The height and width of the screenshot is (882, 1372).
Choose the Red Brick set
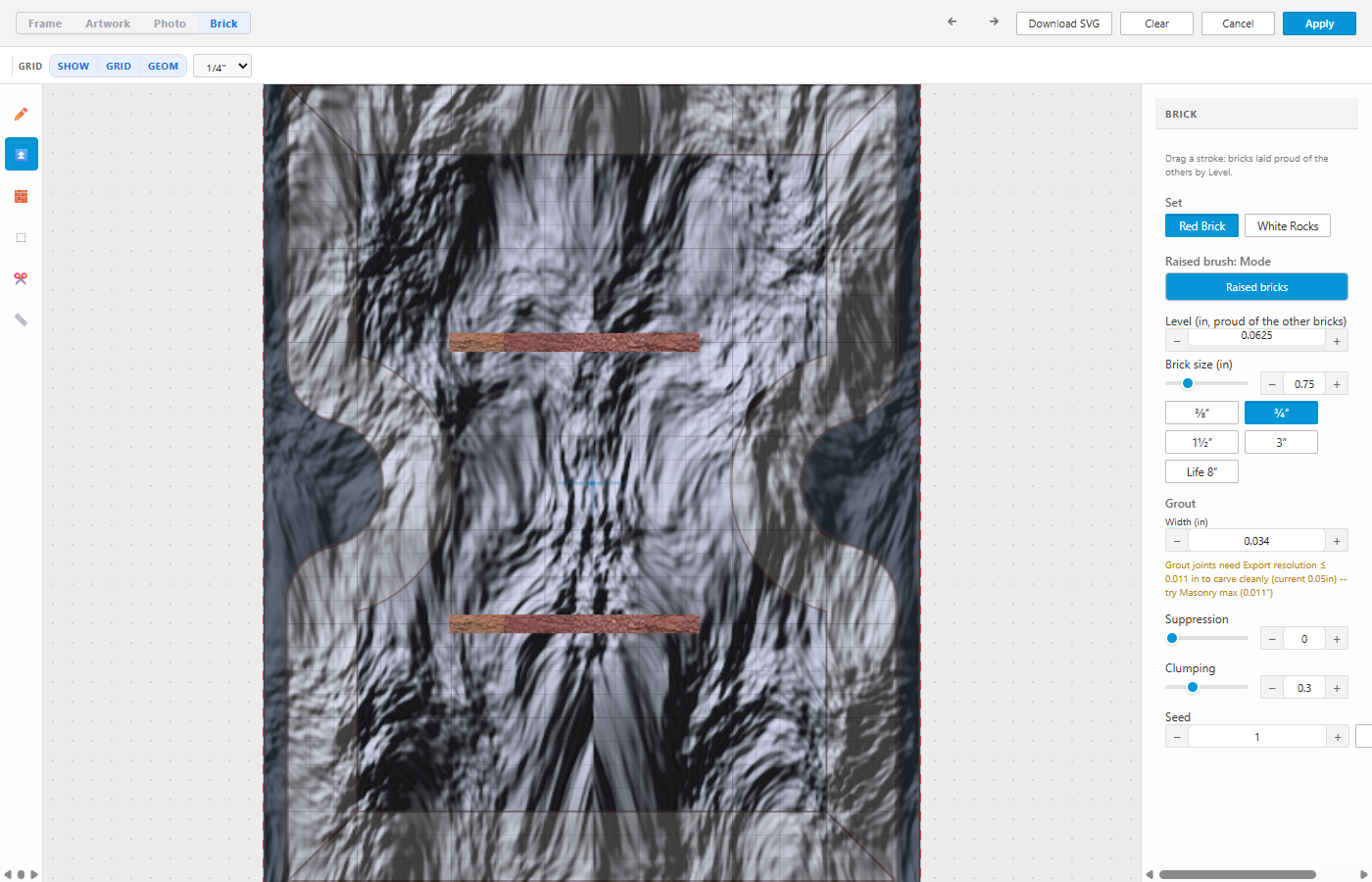(1201, 225)
